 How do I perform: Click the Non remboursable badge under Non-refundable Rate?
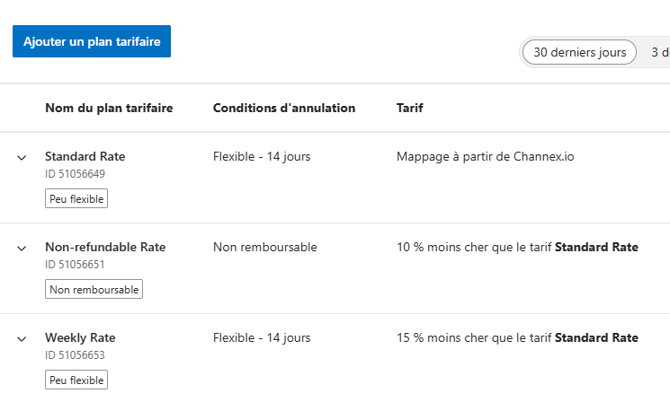click(x=94, y=289)
